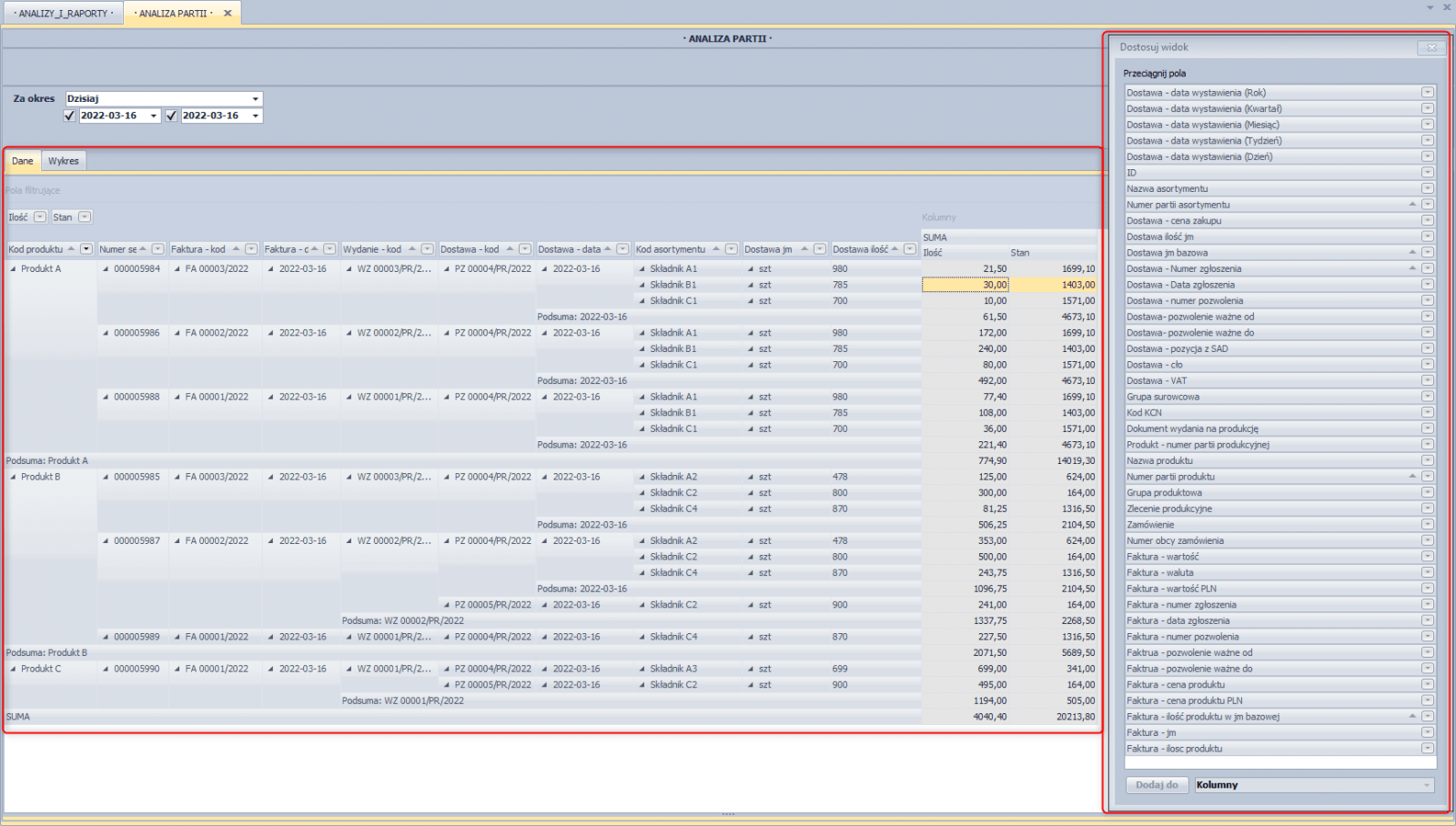Collapse batch 000005984 row
The height and width of the screenshot is (826, 1456).
point(106,269)
